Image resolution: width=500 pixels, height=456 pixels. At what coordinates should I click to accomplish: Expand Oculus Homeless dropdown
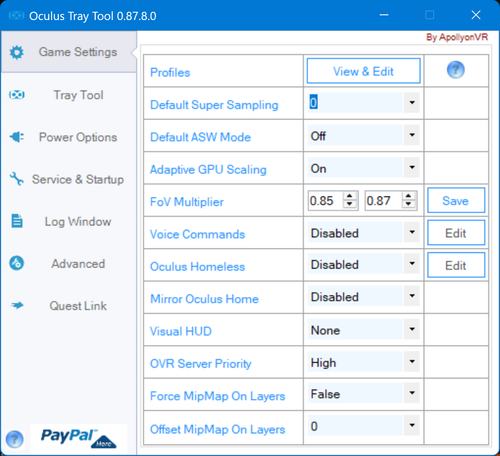pyautogui.click(x=412, y=263)
